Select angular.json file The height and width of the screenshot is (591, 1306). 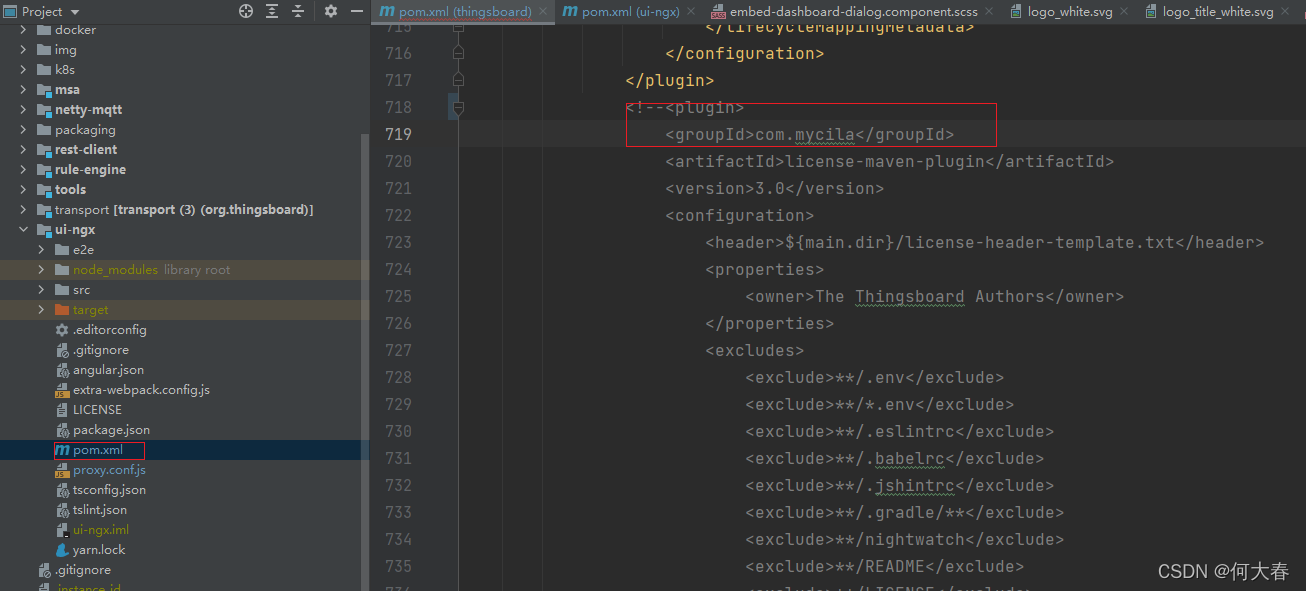(108, 370)
